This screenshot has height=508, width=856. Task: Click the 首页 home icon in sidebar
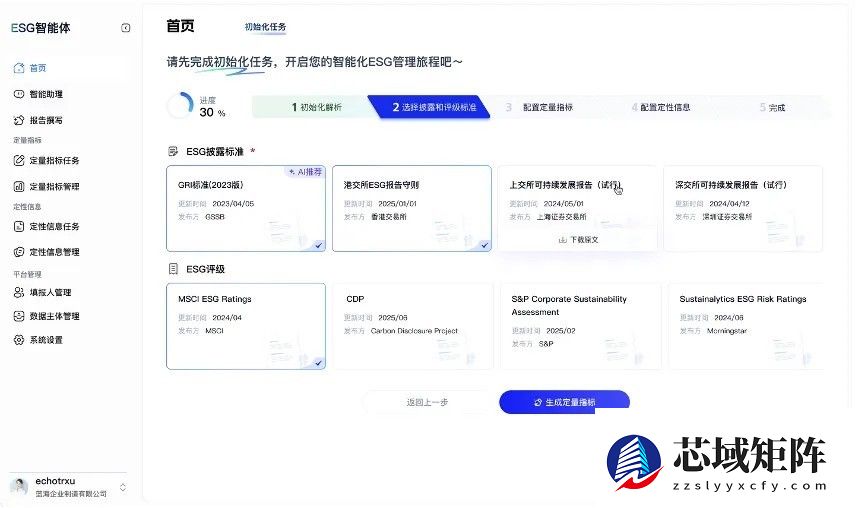[x=19, y=68]
